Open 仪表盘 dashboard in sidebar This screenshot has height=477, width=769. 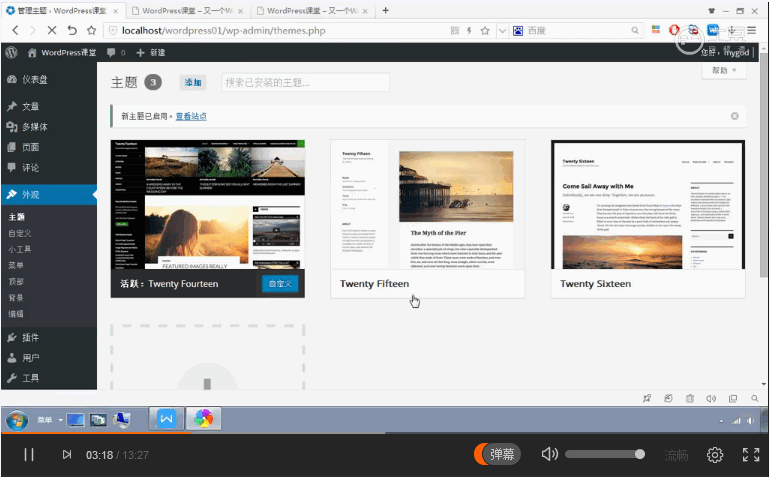(49, 79)
